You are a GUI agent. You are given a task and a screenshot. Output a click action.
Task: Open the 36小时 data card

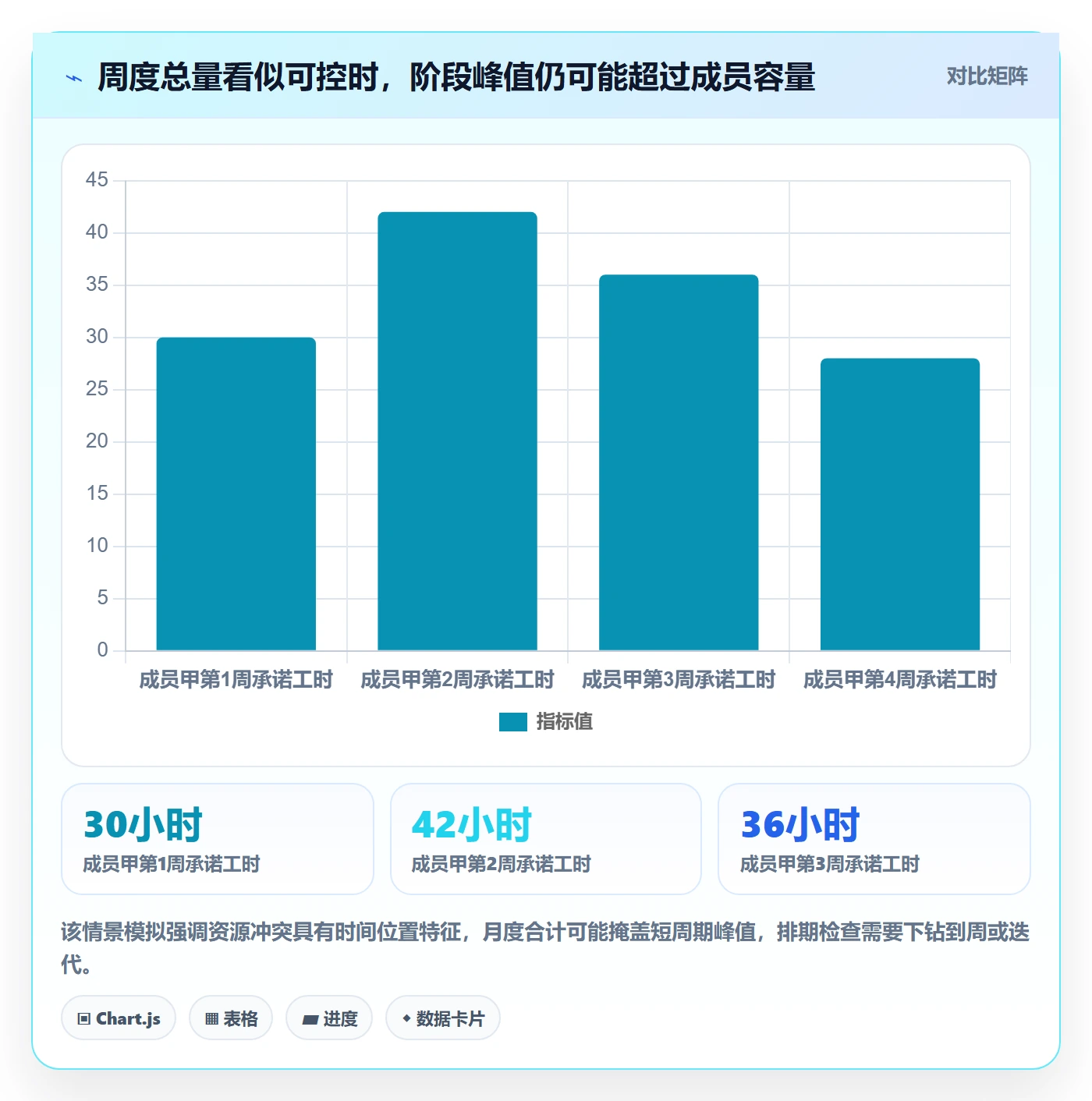coord(874,839)
